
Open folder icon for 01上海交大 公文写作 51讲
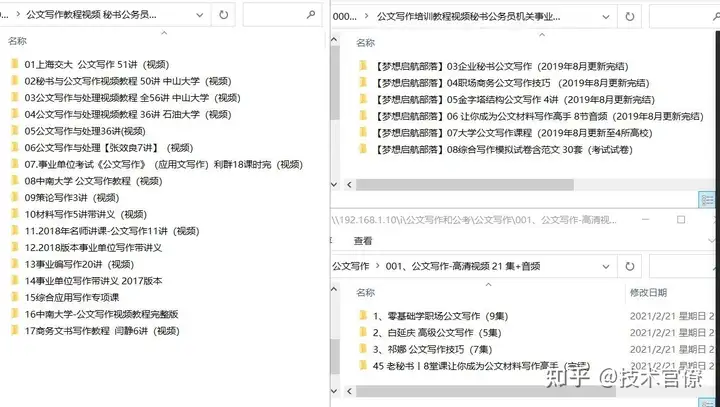pyautogui.click(x=15, y=64)
